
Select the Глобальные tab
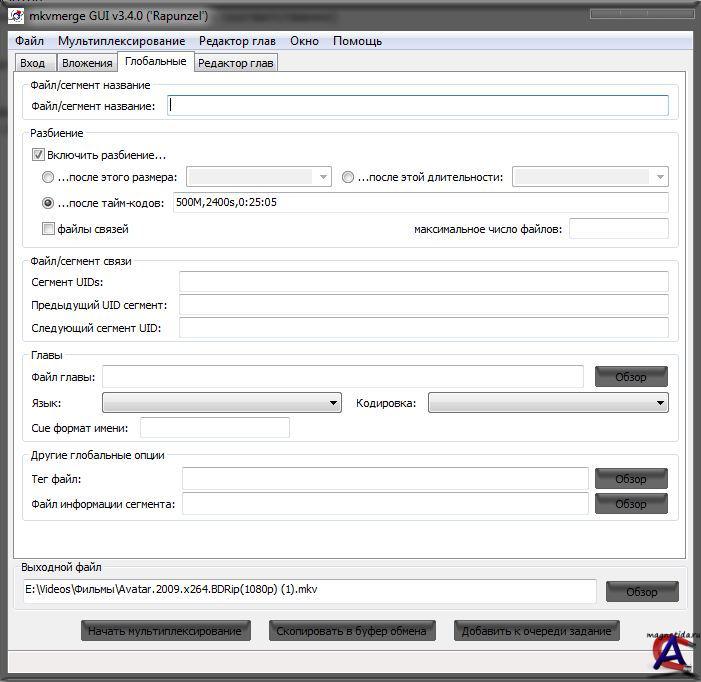[156, 61]
